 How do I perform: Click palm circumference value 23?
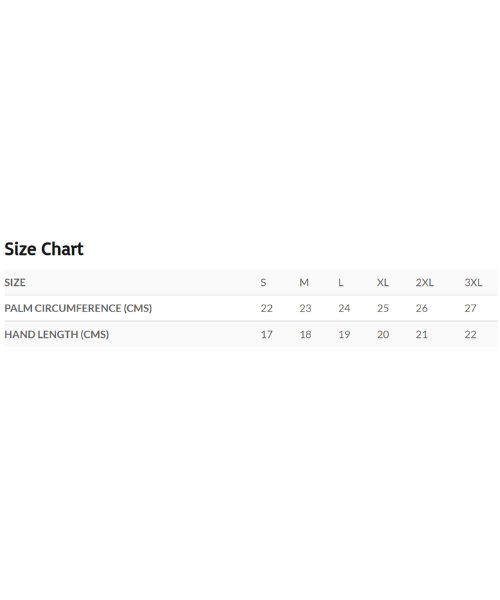click(305, 308)
